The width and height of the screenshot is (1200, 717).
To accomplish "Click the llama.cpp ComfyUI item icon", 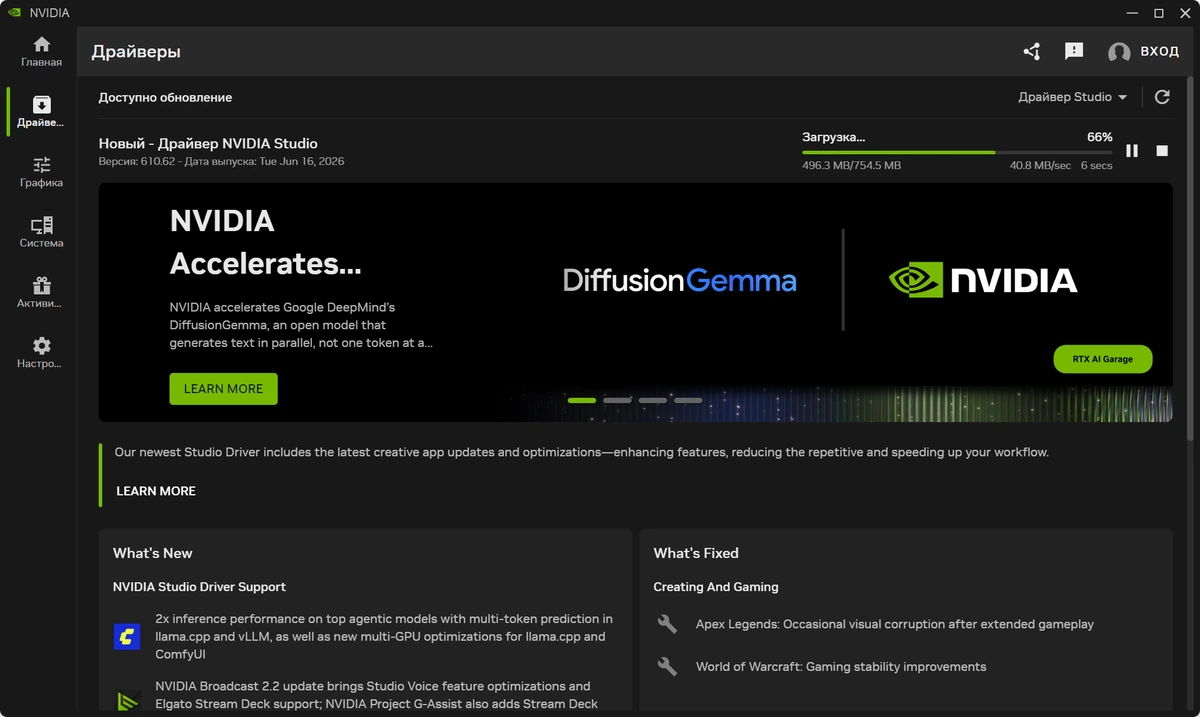I will click(x=127, y=637).
